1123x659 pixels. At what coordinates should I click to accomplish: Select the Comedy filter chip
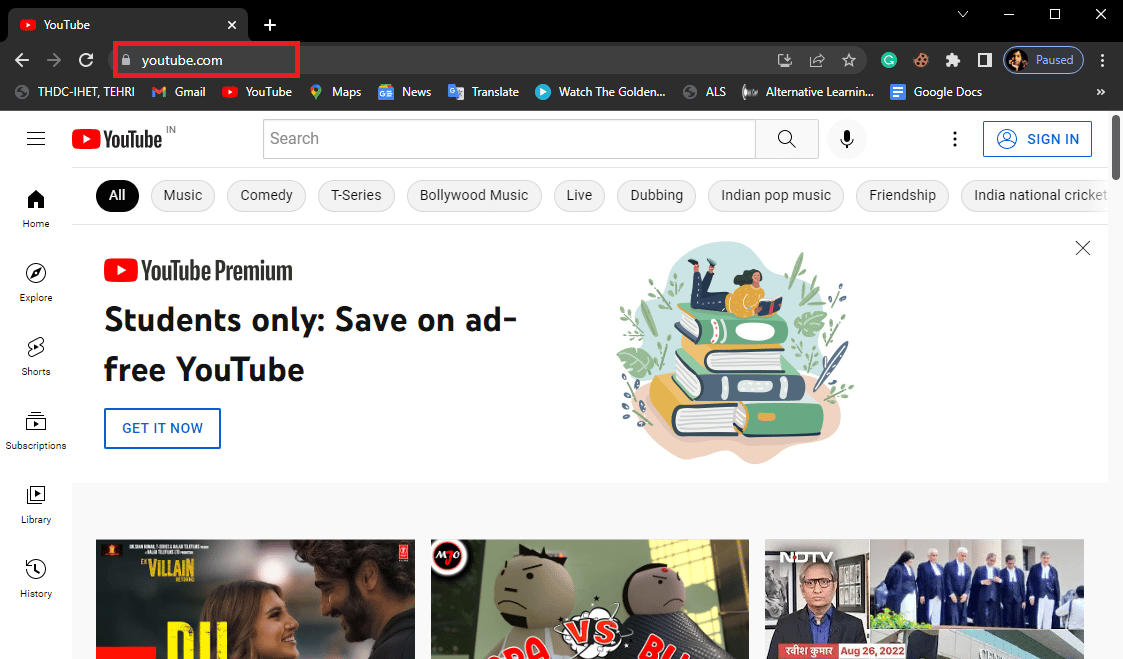click(x=266, y=196)
